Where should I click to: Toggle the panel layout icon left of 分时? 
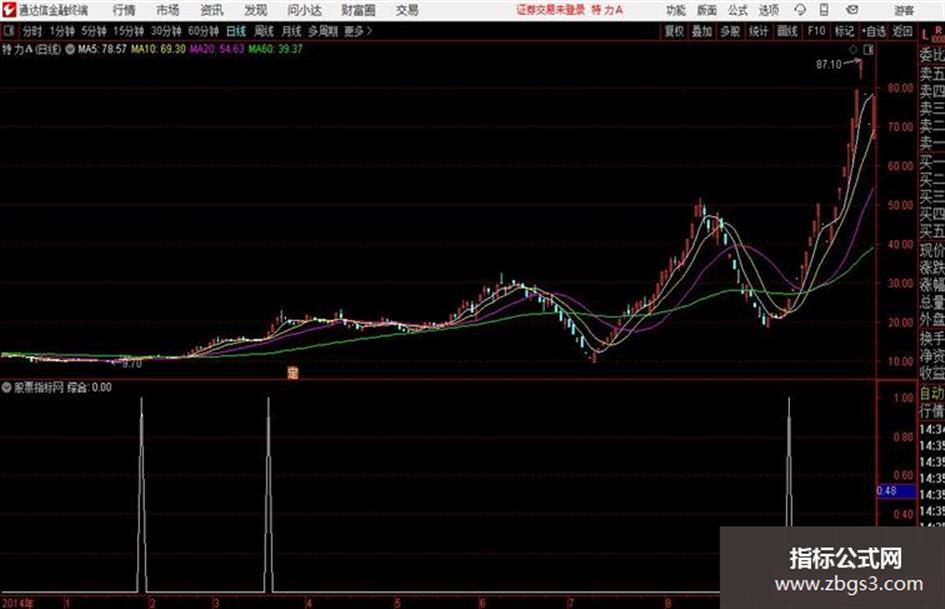pos(8,31)
